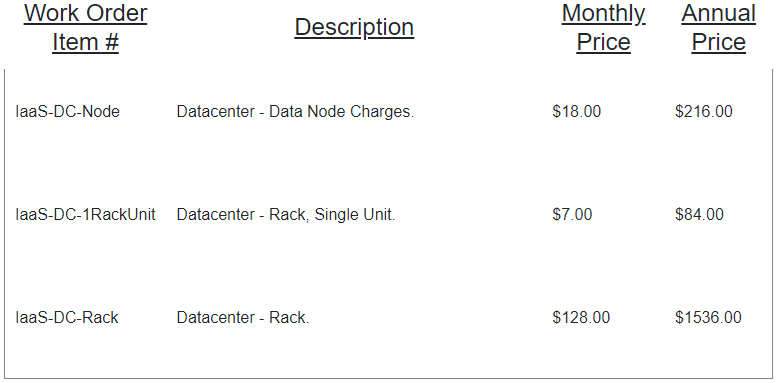Click the Data Node Charges description
This screenshot has height=383, width=777.
pos(295,112)
